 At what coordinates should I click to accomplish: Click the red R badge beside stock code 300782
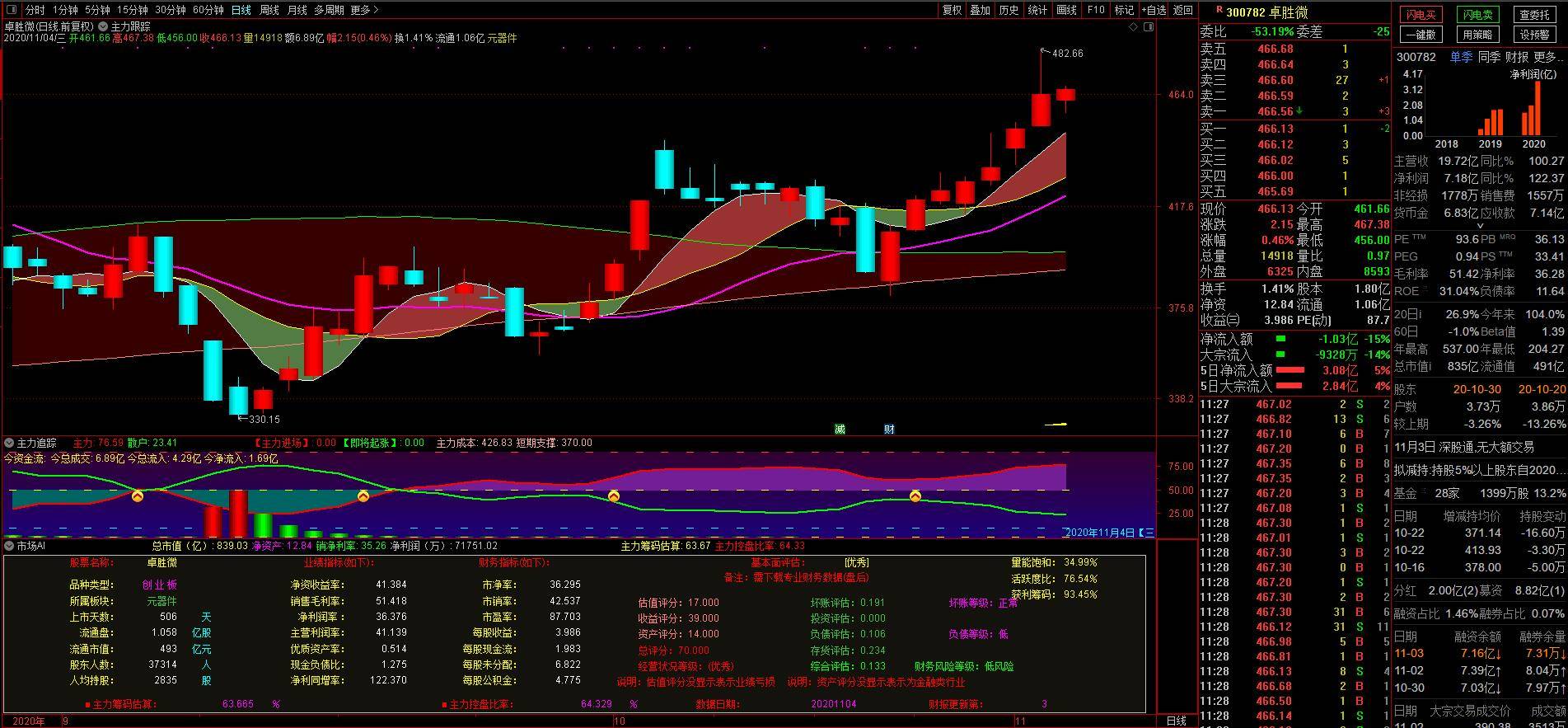pos(1219,9)
